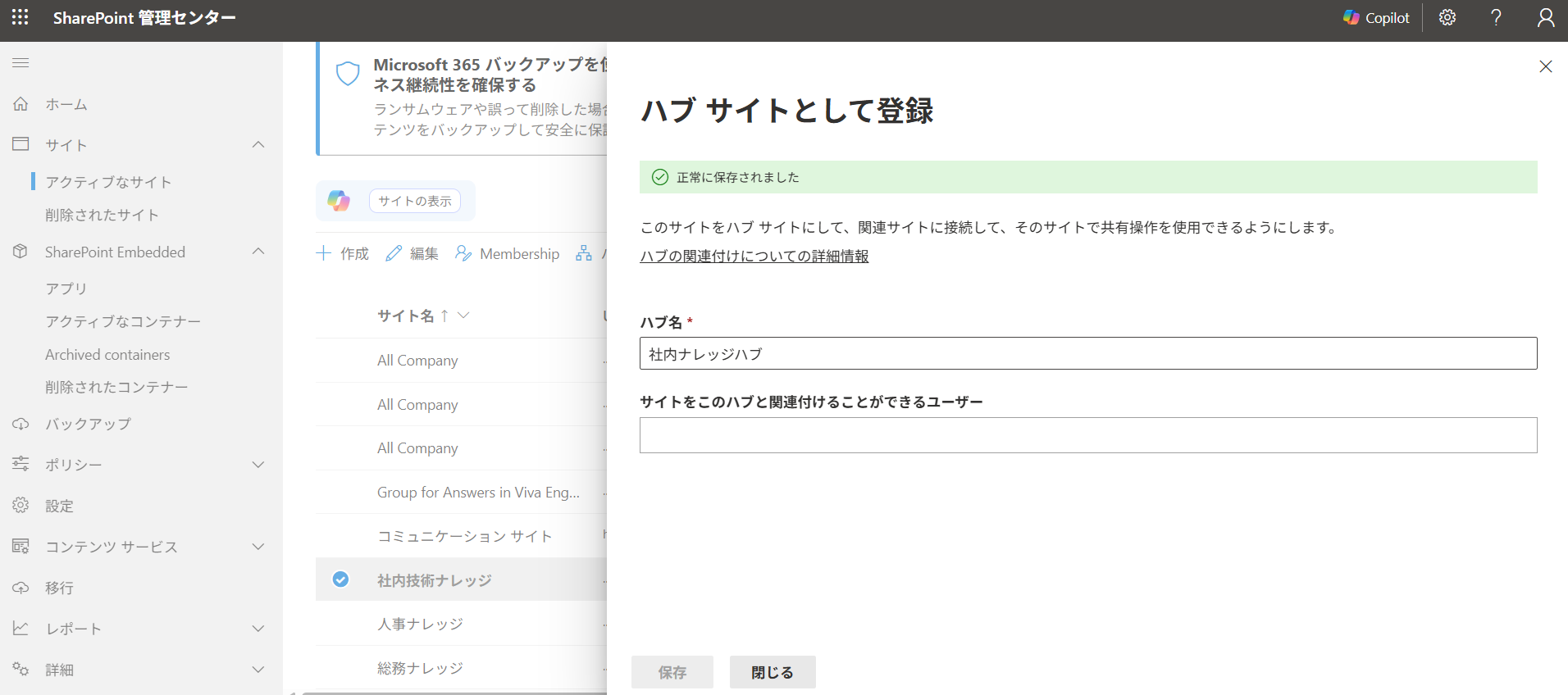Open Archived containers

coord(107,355)
